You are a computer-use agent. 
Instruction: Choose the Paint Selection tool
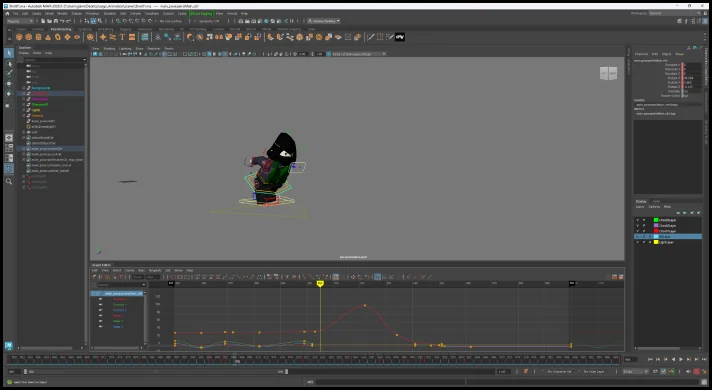pos(9,74)
